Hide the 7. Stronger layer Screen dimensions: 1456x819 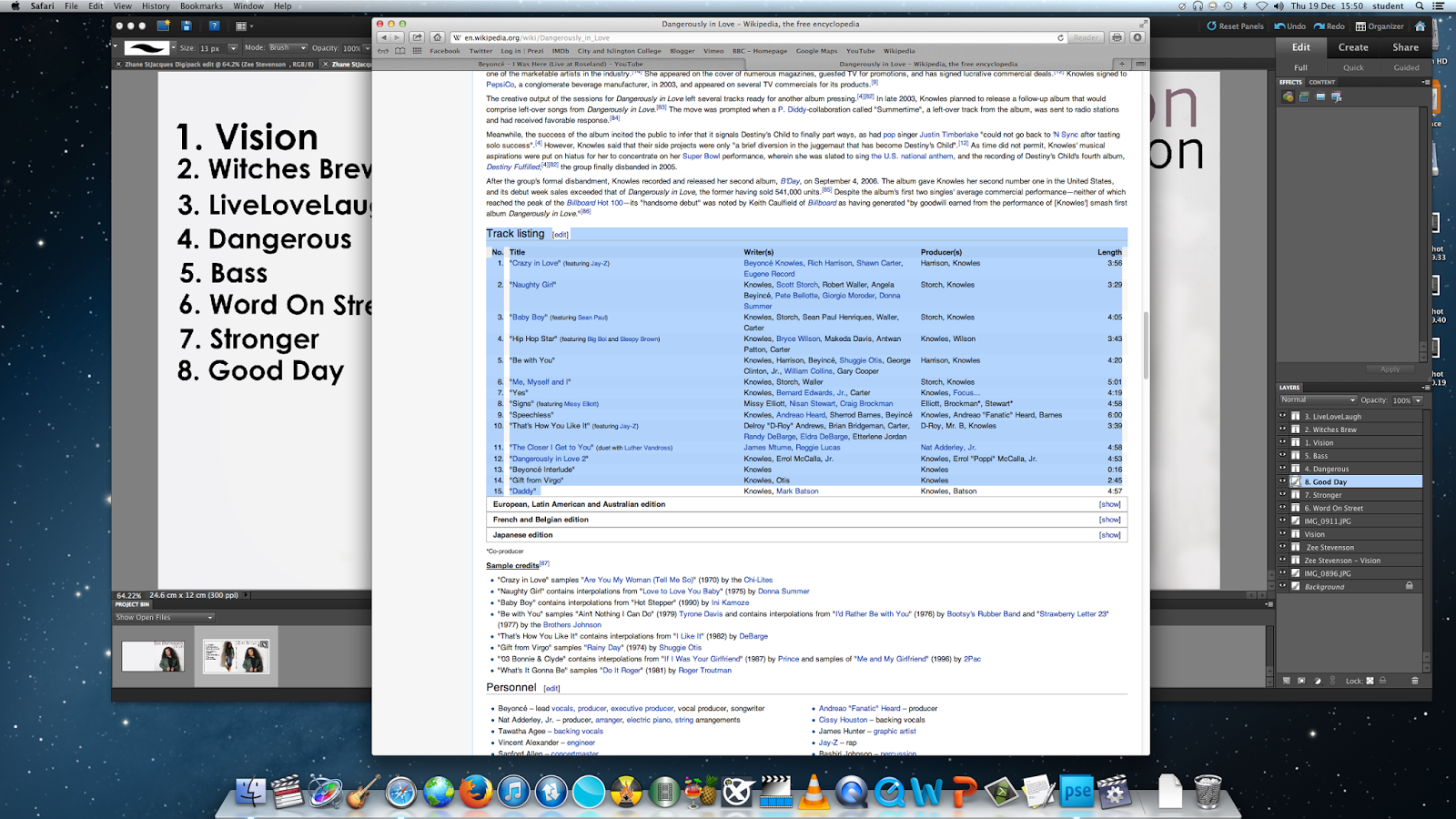click(1283, 495)
